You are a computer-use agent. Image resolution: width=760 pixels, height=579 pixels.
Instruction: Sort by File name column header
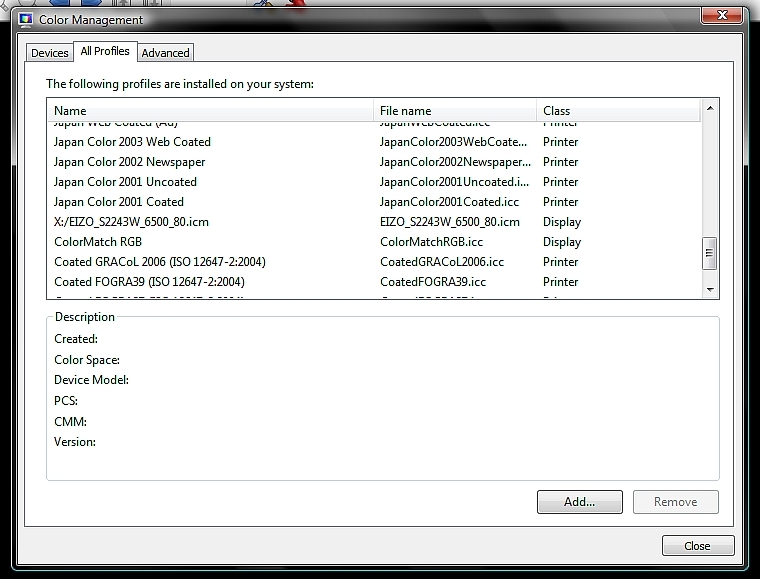[455, 111]
